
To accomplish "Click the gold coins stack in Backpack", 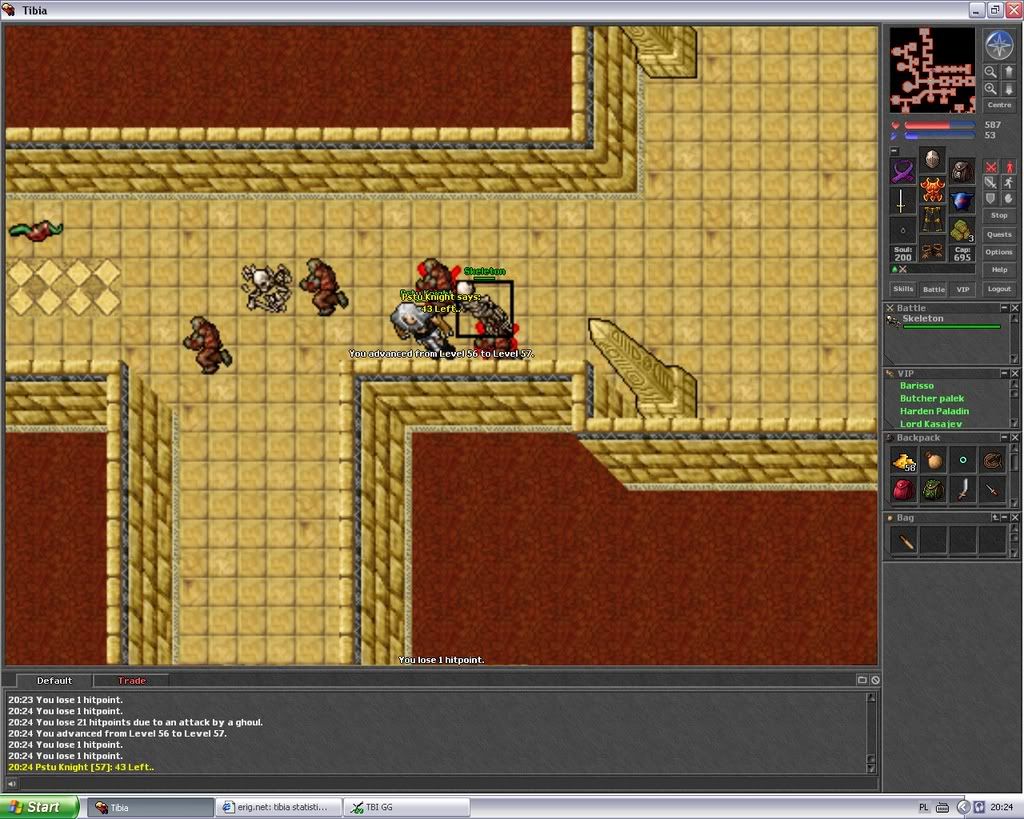I will pos(904,461).
